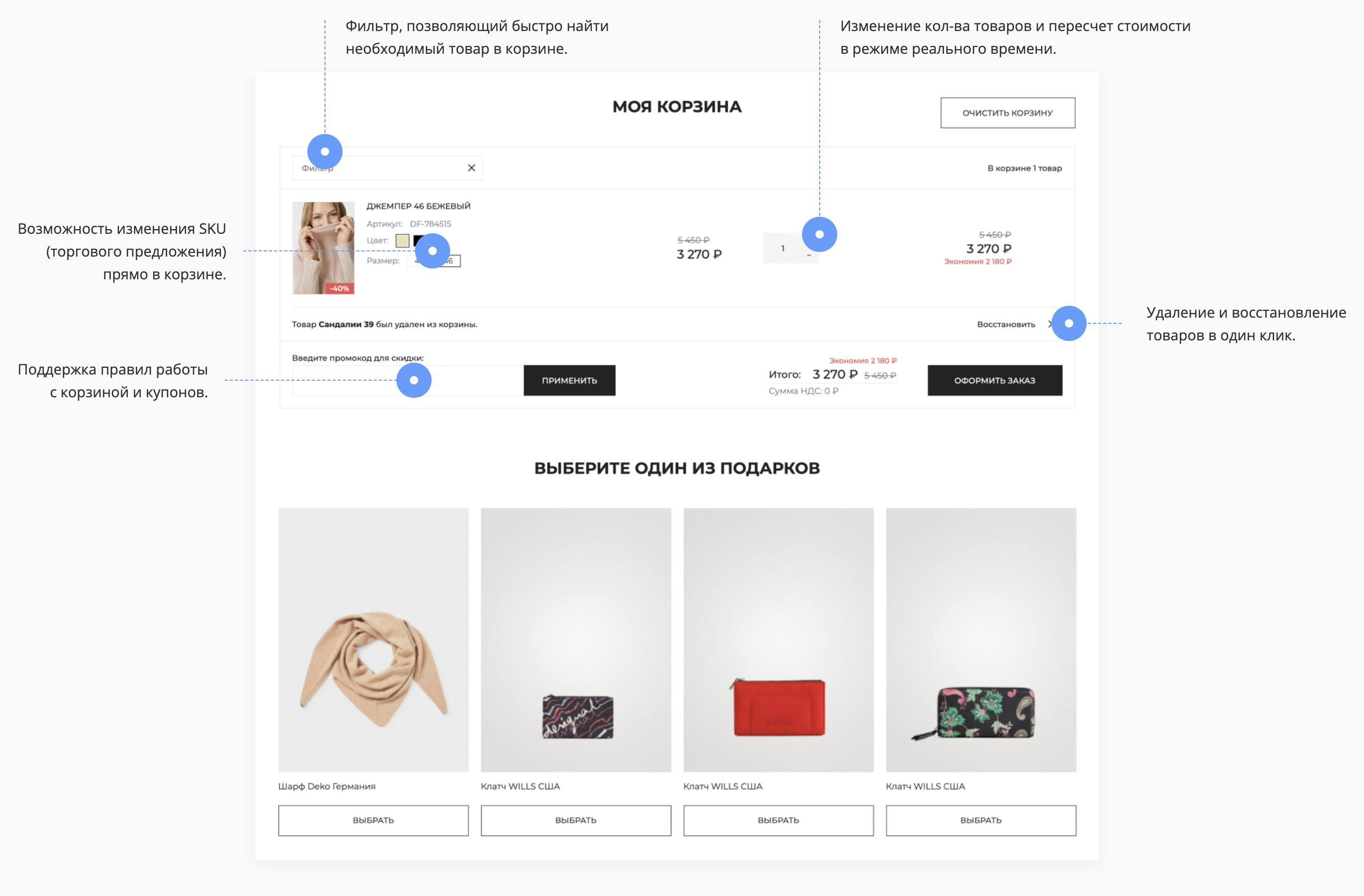Click the blue hotspot beside Восстановить

(x=1069, y=323)
